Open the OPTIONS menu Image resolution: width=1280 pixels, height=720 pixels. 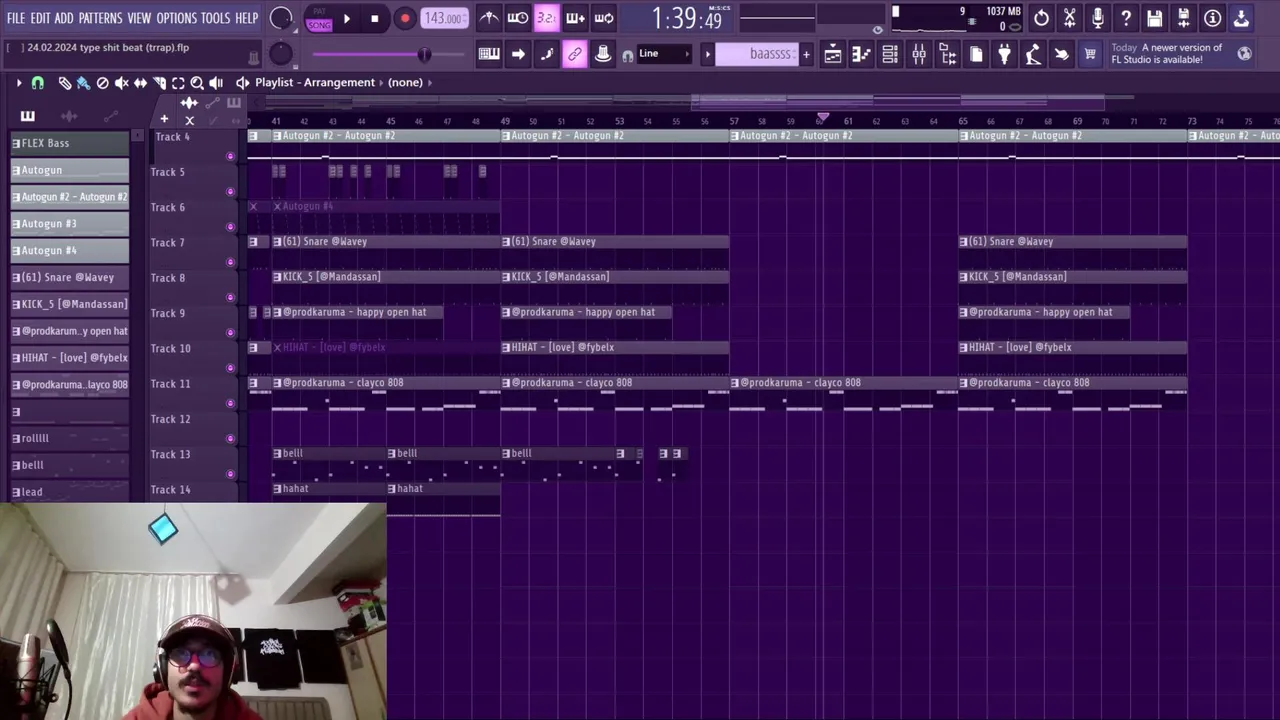(177, 18)
